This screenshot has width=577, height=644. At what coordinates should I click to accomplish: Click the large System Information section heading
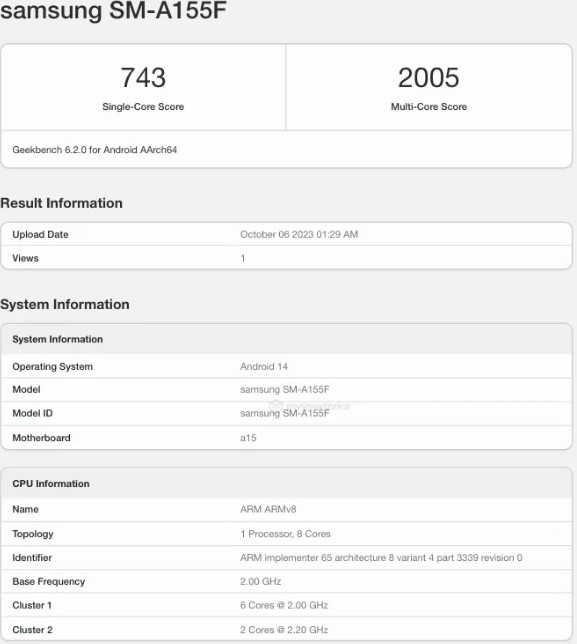(64, 304)
